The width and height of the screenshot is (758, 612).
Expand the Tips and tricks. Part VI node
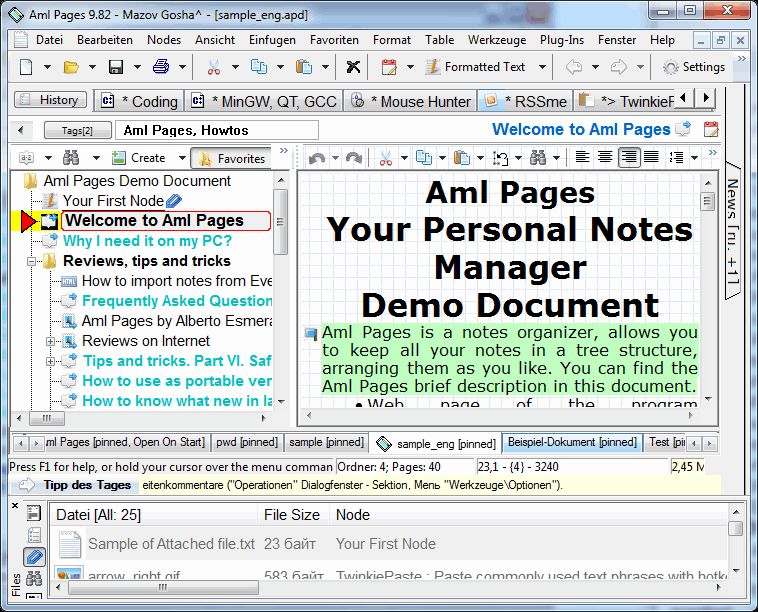50,361
